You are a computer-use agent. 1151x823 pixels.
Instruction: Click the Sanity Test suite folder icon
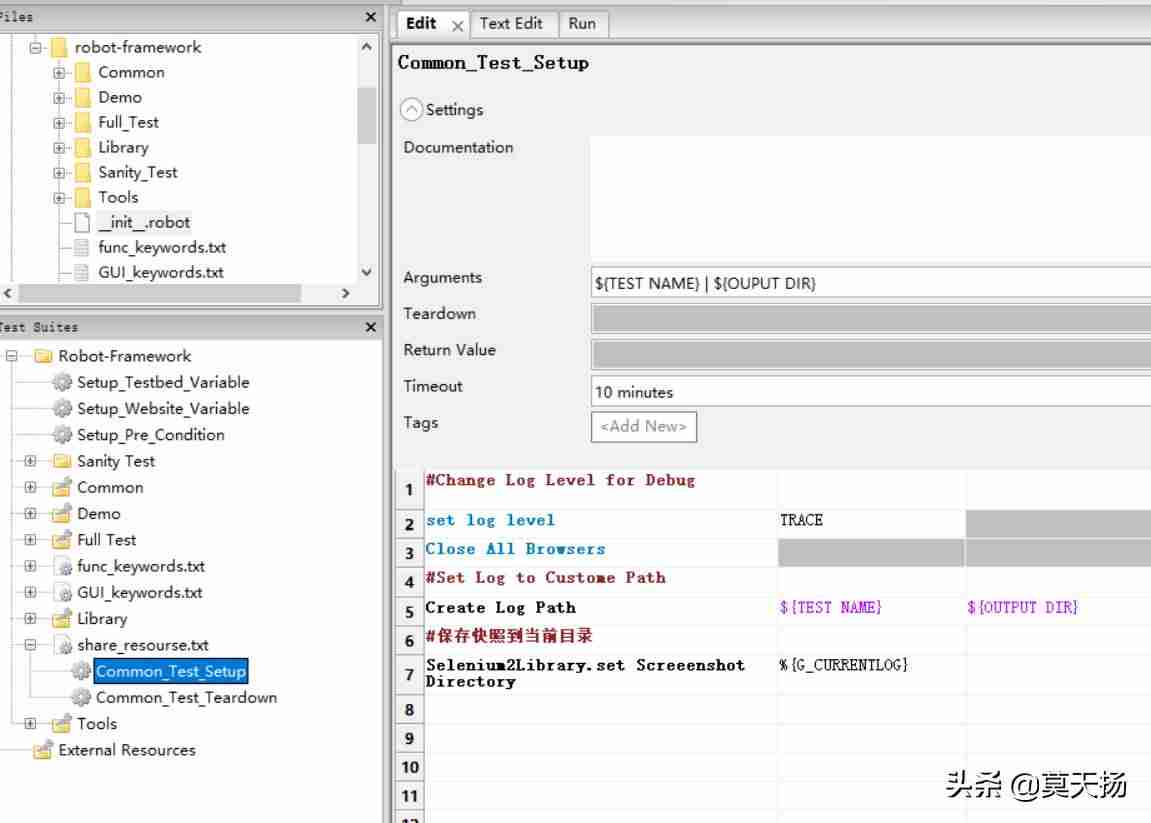(62, 462)
